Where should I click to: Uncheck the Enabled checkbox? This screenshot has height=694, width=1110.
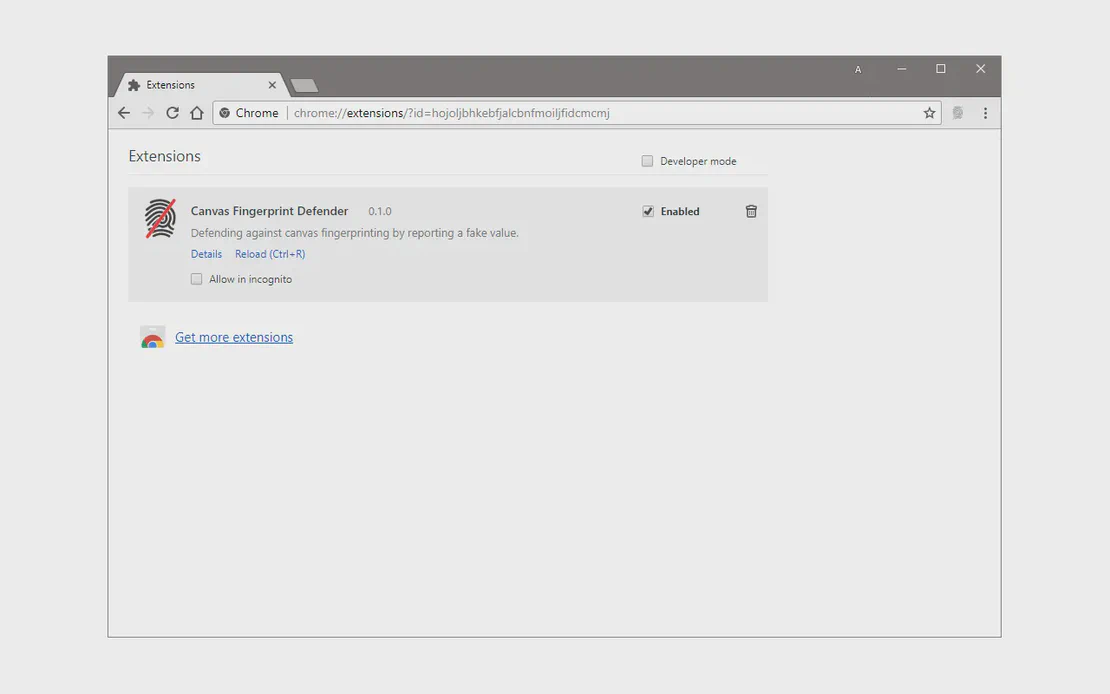click(648, 211)
